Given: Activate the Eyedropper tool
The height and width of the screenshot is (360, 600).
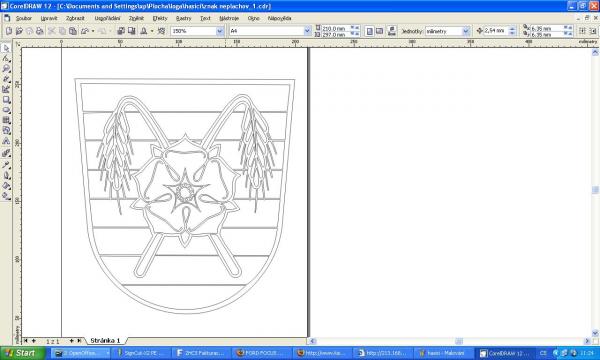Looking at the screenshot, I should click(x=6, y=165).
